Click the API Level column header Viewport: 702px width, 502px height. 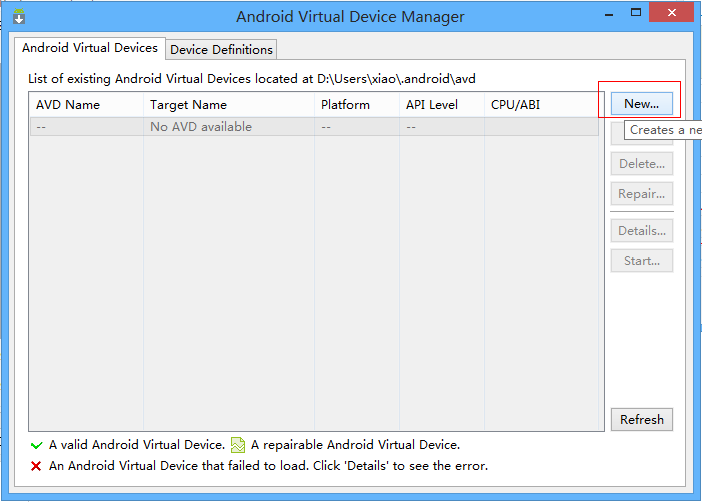442,105
